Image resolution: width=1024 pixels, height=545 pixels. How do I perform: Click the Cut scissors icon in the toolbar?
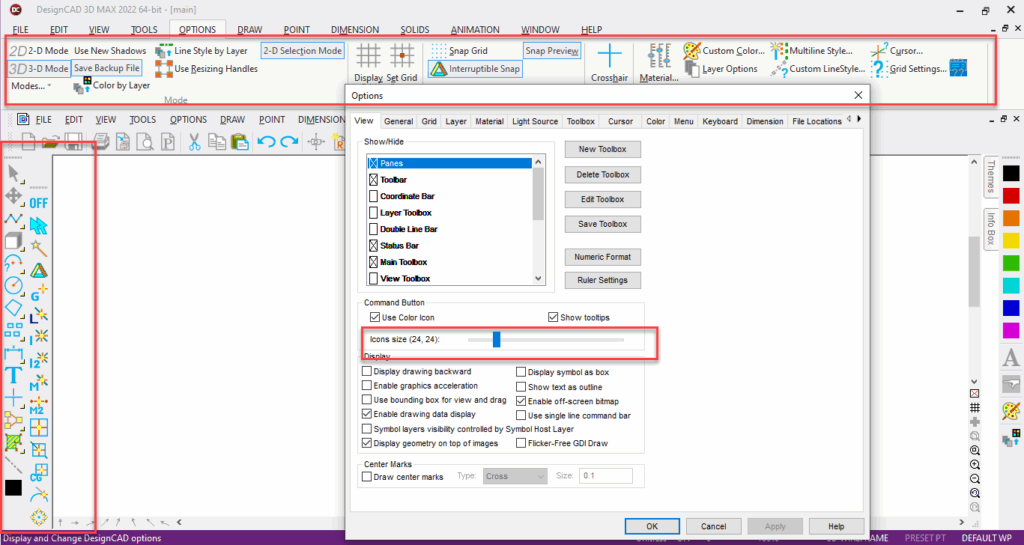click(194, 142)
